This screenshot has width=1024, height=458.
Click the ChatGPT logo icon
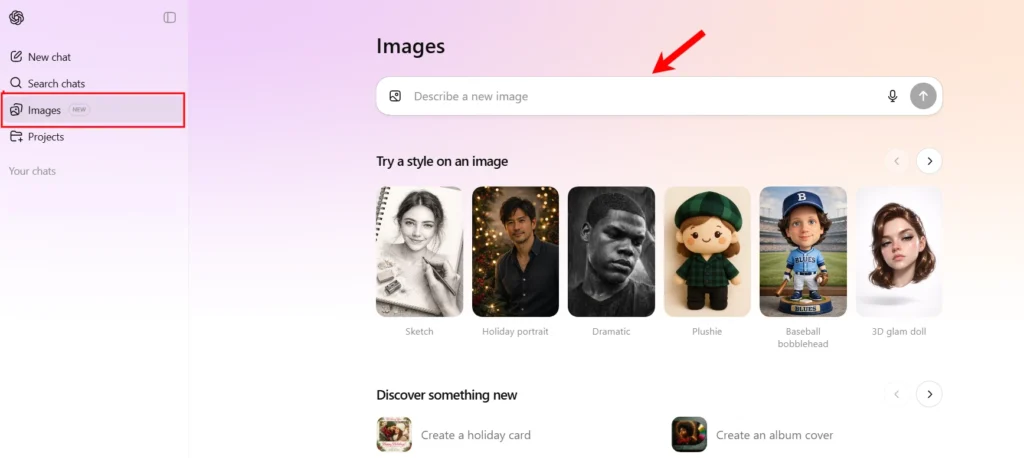pos(16,18)
